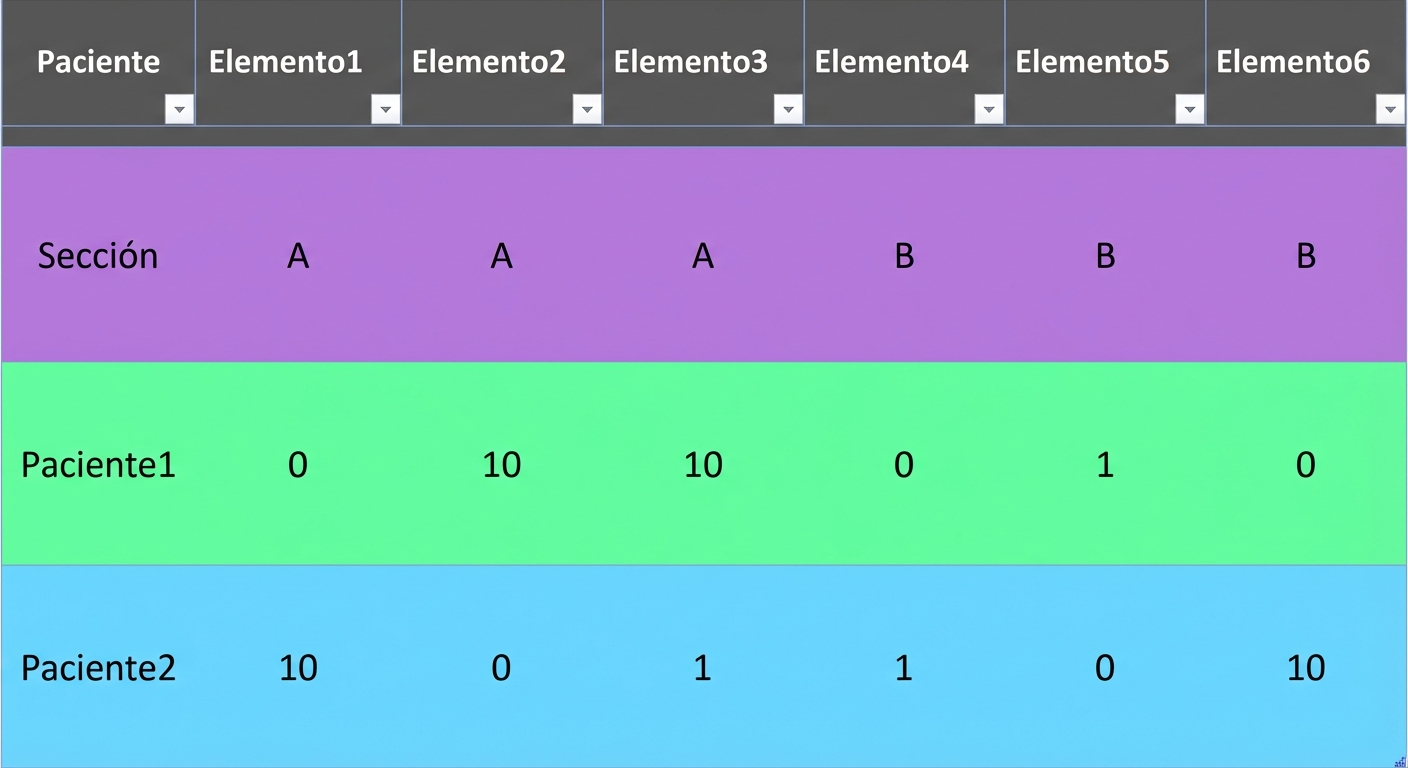Click the Elemento1 column AutoFilter icon
1408x768 pixels.
point(385,108)
